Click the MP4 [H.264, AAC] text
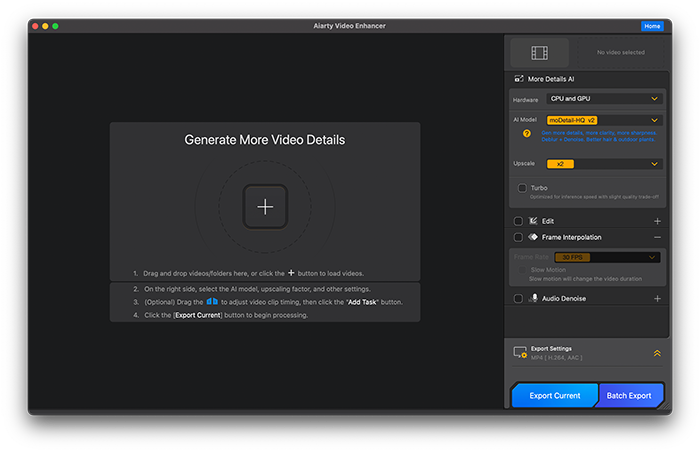The width and height of the screenshot is (700, 452). tap(556, 358)
